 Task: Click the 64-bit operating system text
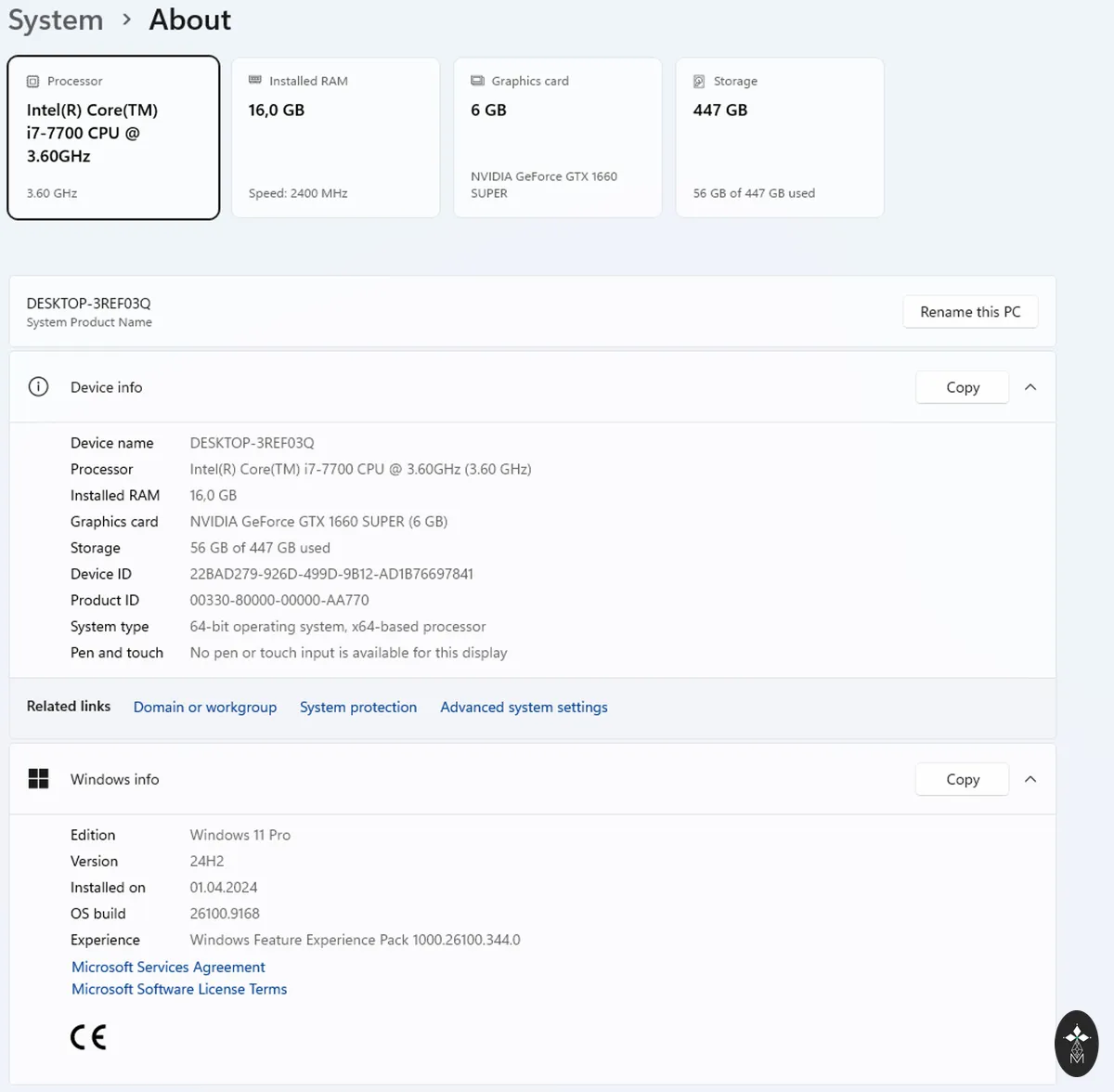click(x=338, y=627)
